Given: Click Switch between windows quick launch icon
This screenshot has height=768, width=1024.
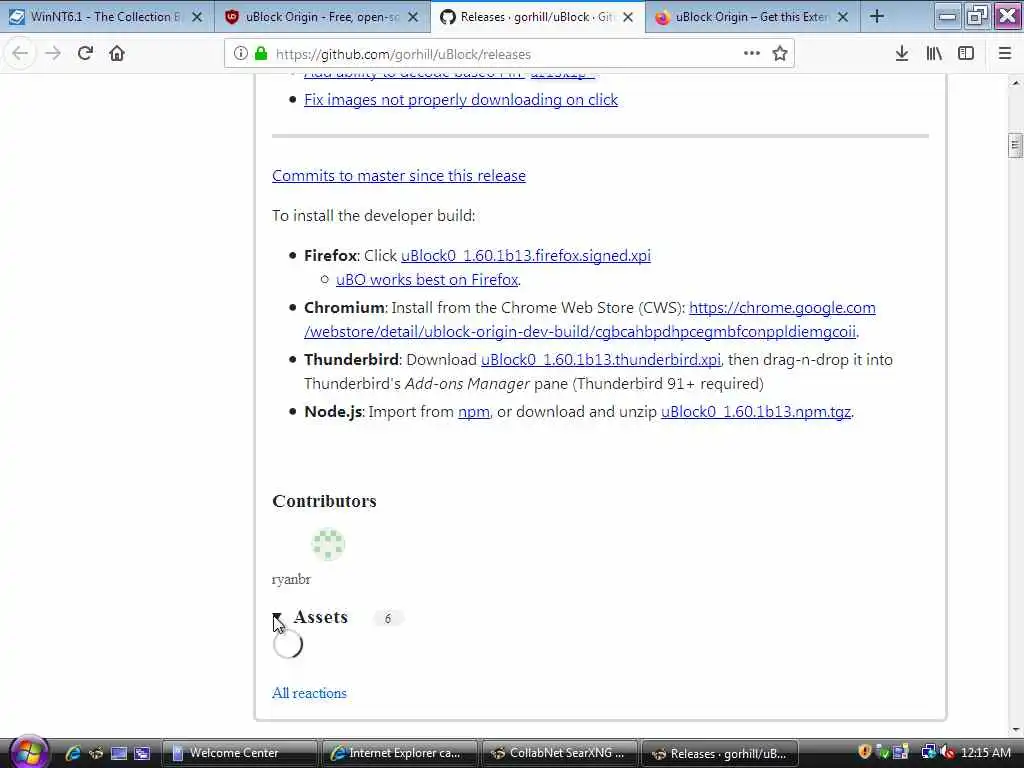Looking at the screenshot, I should (142, 753).
